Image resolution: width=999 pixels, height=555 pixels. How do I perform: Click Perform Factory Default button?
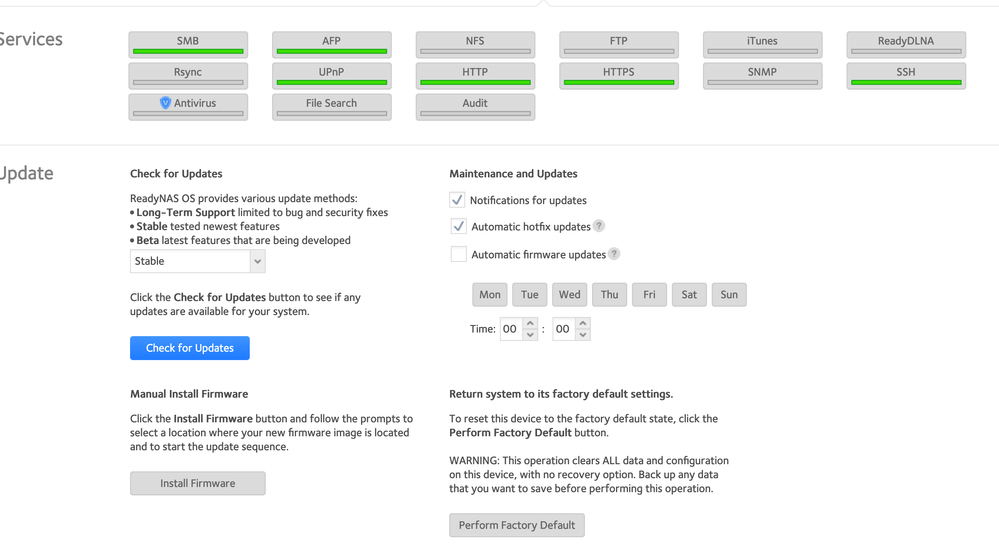pyautogui.click(x=517, y=525)
